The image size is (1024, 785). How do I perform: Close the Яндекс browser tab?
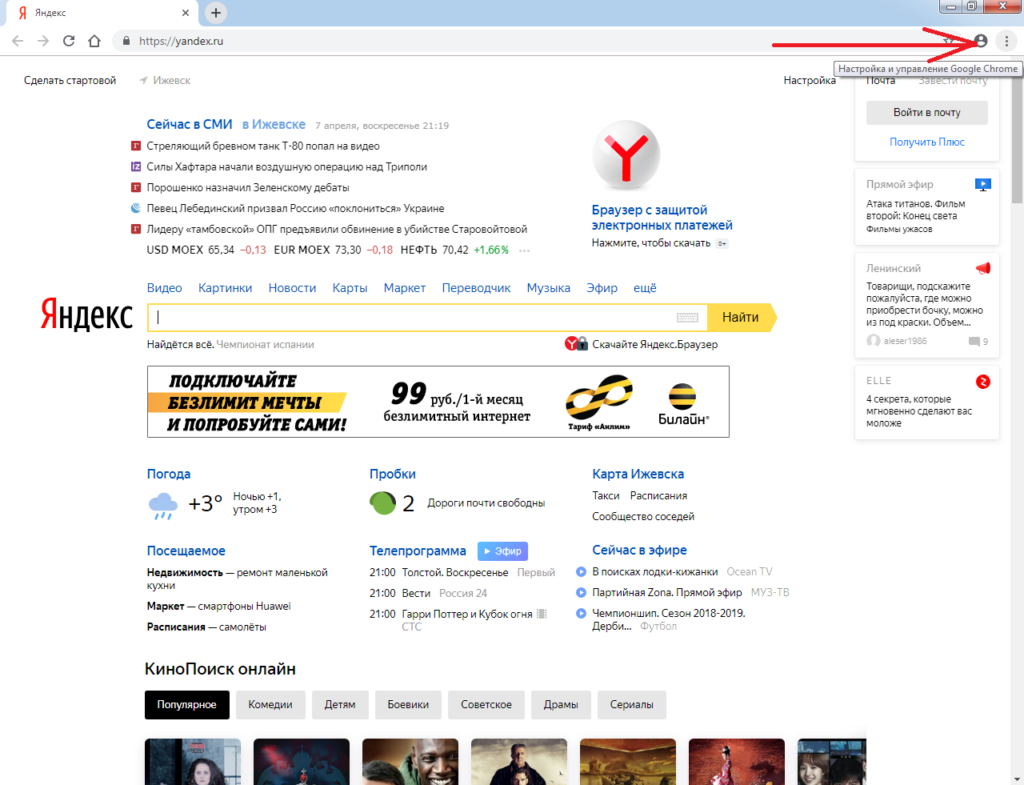coord(185,12)
